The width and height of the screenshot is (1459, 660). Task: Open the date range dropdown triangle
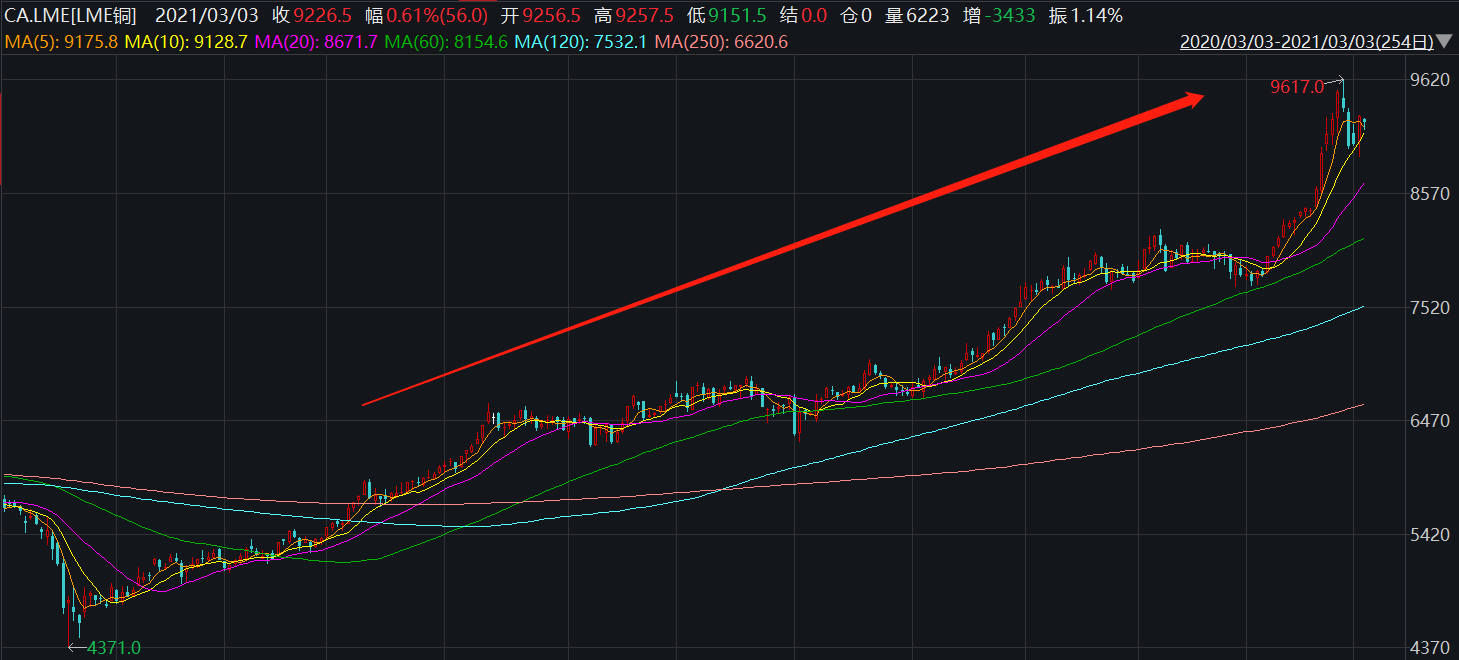(x=1445, y=42)
